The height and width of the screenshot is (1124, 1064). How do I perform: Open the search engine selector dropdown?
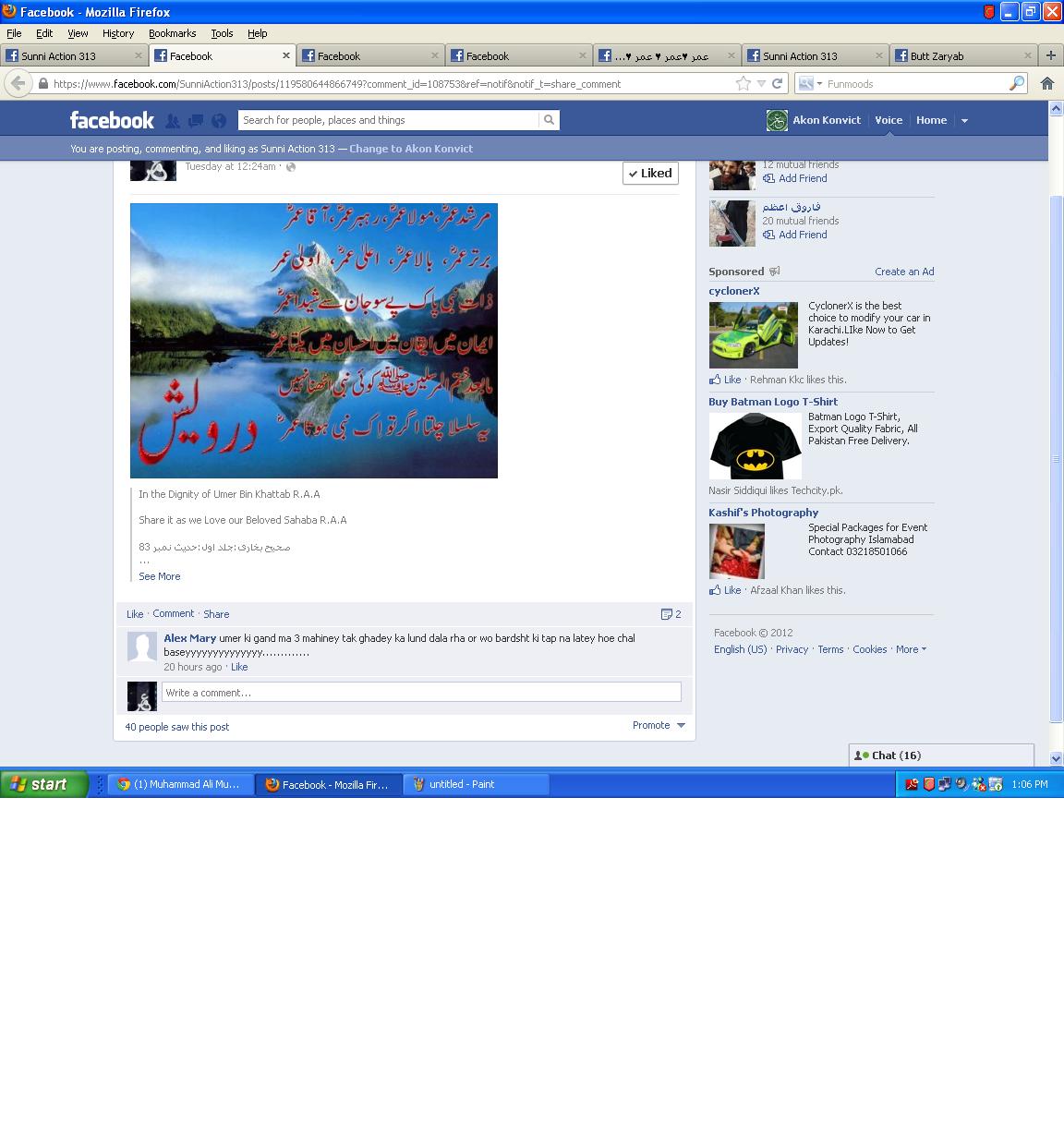(x=810, y=83)
